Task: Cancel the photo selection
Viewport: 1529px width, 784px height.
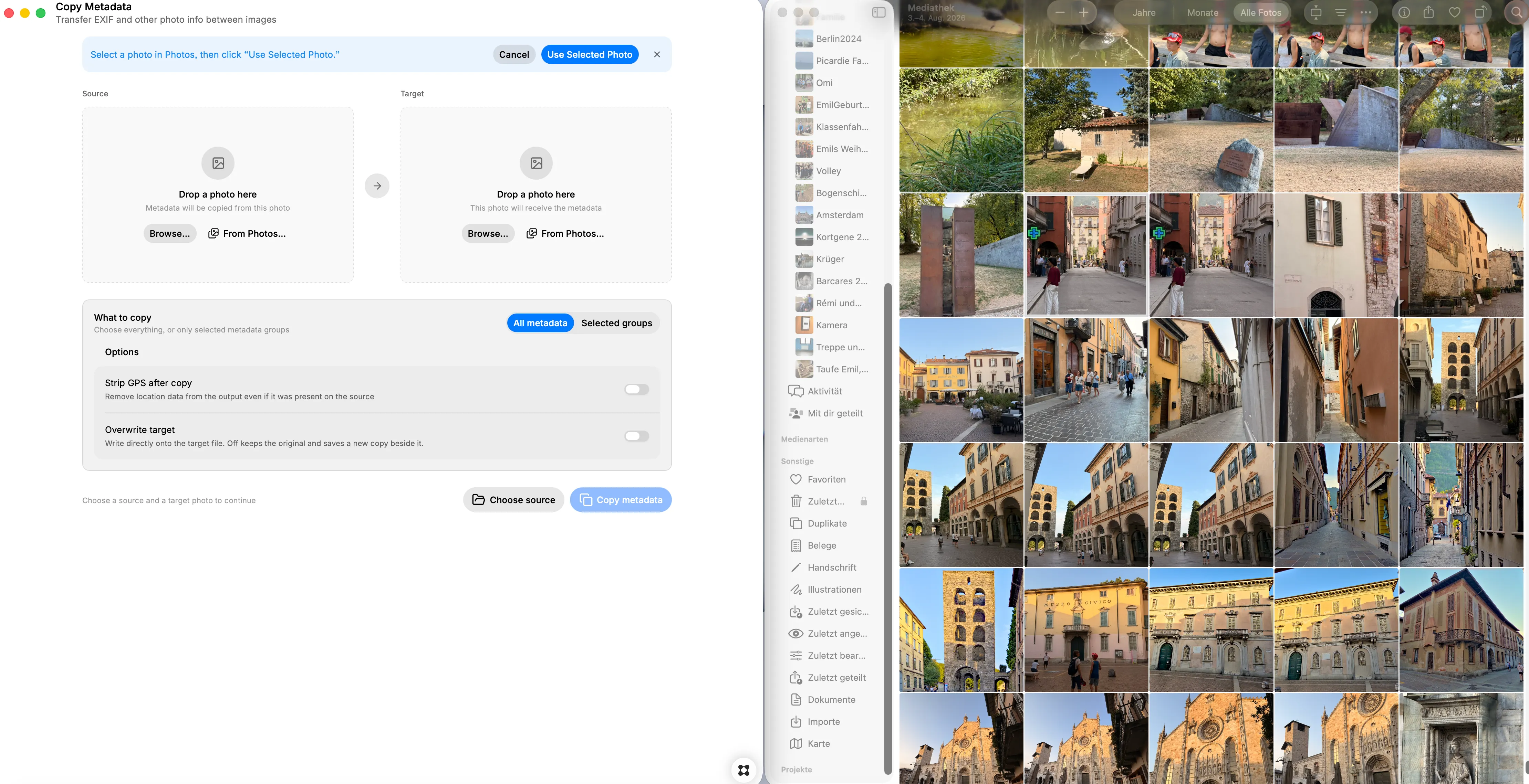Action: tap(514, 55)
